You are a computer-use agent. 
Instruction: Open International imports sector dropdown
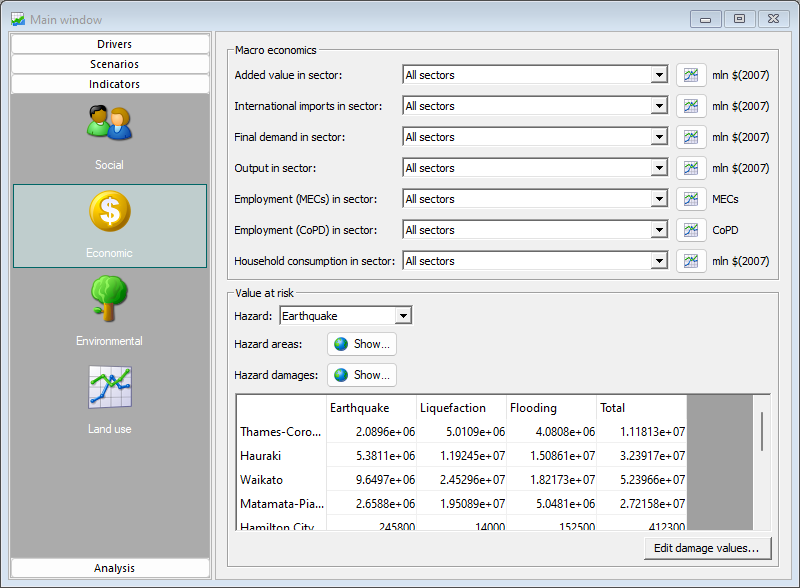659,106
